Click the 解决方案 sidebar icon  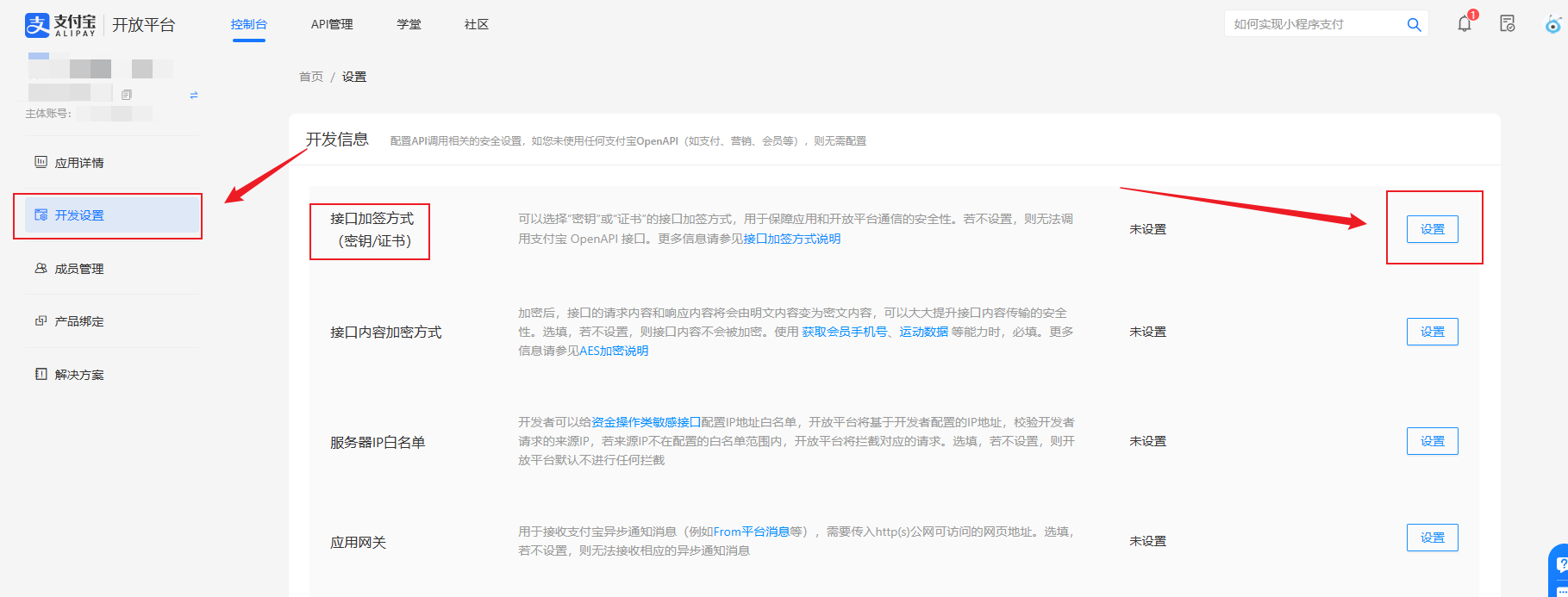[x=41, y=374]
